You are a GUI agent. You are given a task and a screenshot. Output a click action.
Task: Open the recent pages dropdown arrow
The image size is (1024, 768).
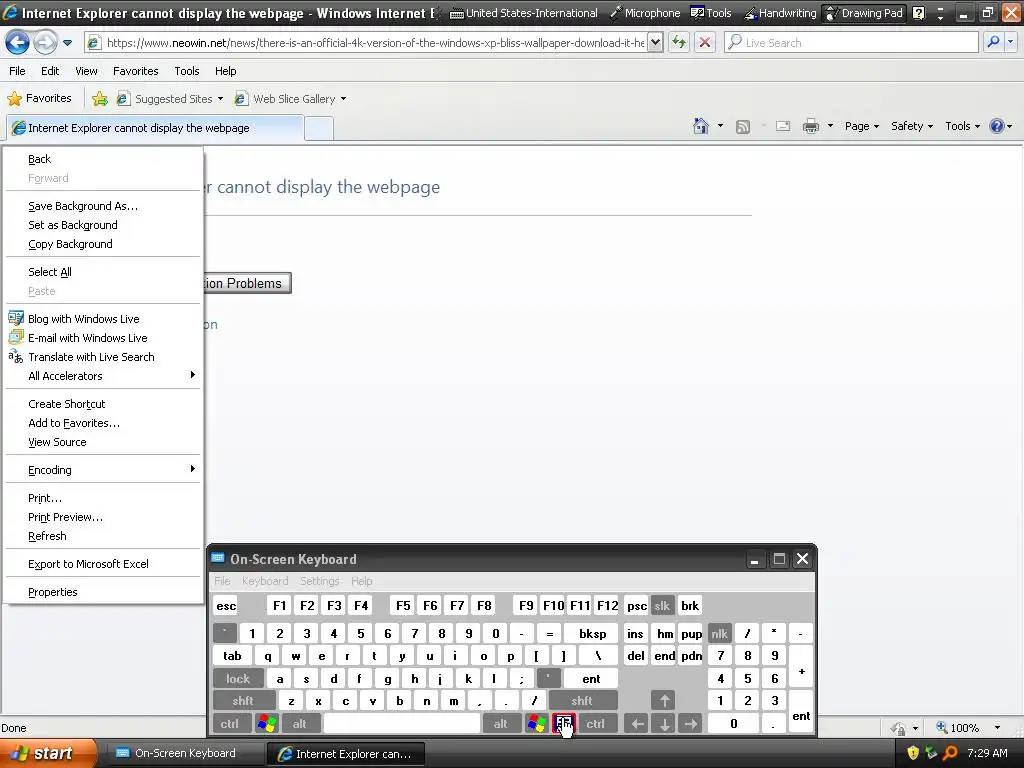pyautogui.click(x=67, y=43)
